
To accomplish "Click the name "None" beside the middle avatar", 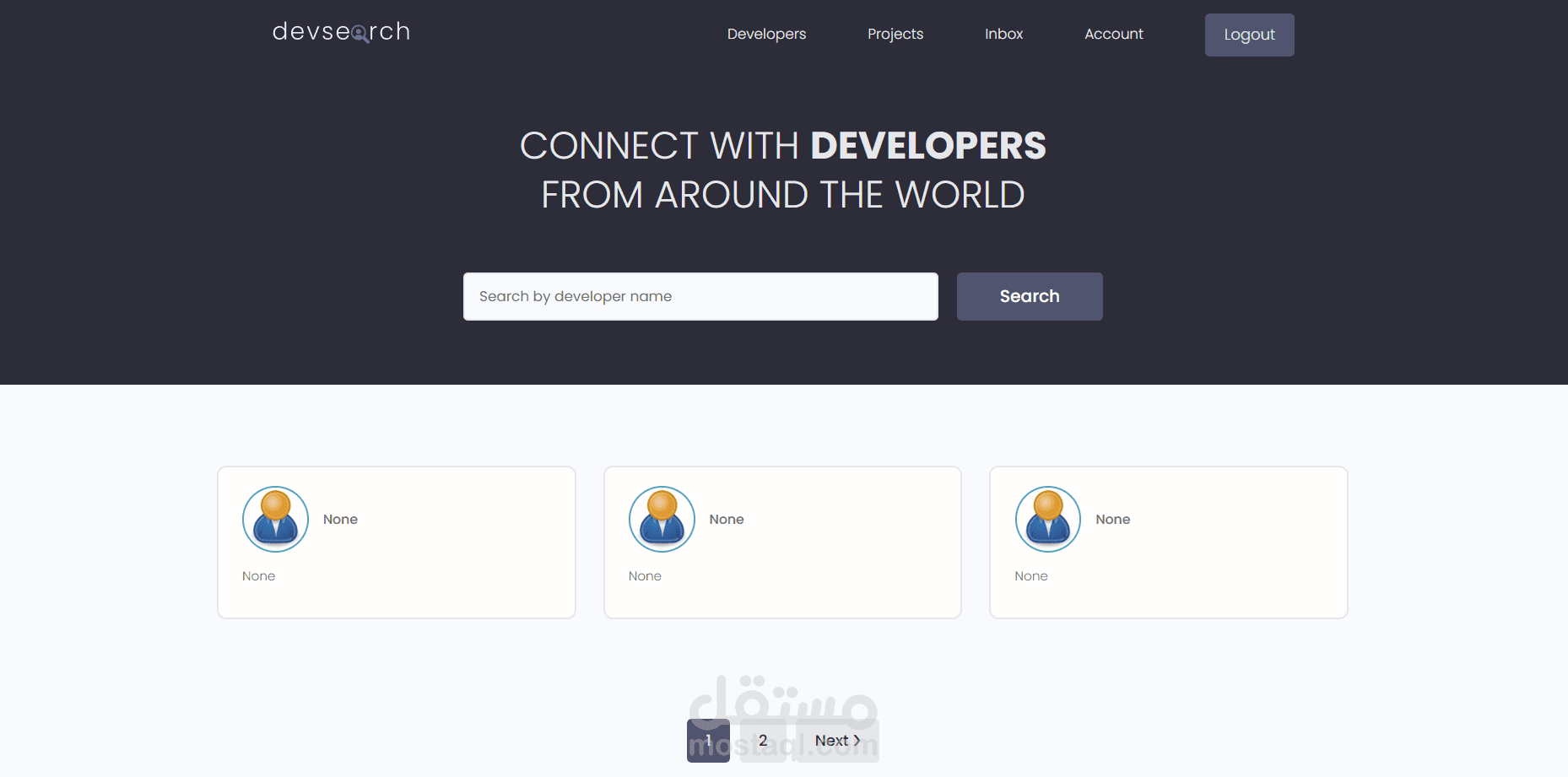I will (727, 520).
